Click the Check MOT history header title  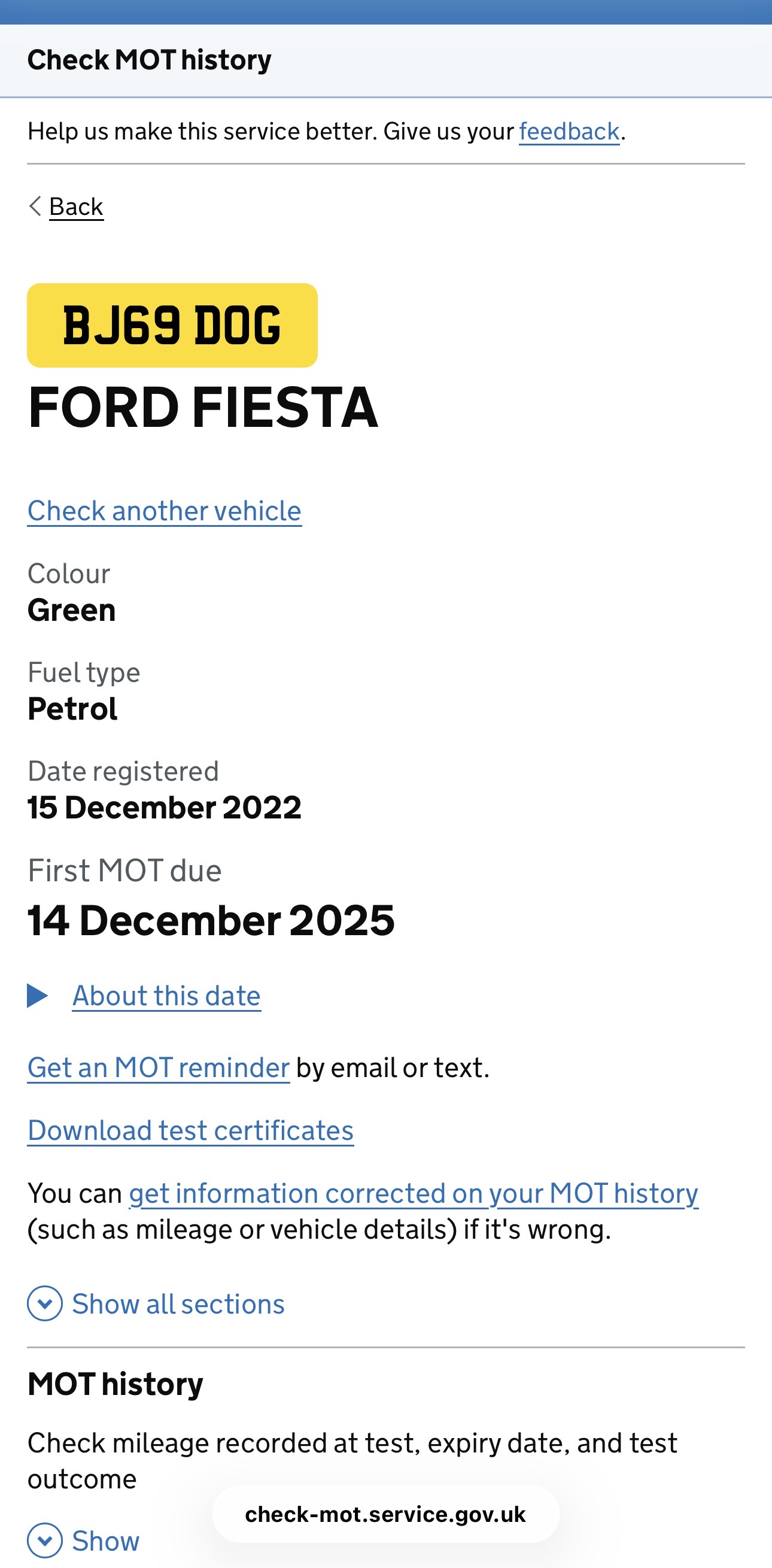149,60
